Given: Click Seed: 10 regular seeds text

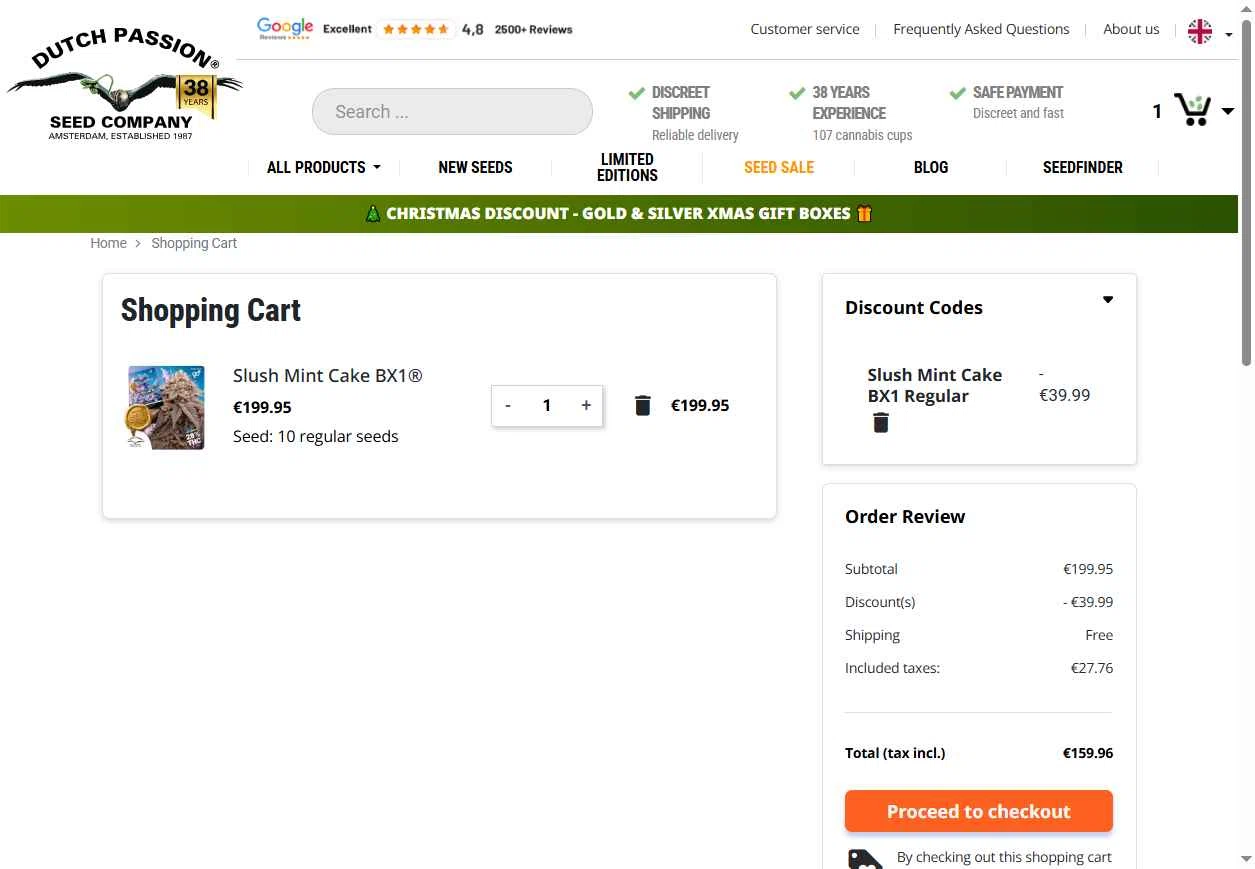Looking at the screenshot, I should pyautogui.click(x=316, y=436).
